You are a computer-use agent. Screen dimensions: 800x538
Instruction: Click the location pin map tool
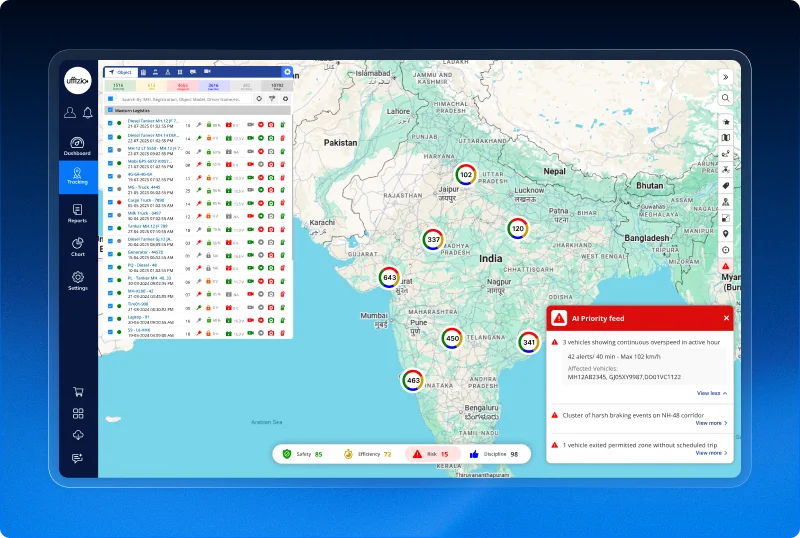click(726, 234)
